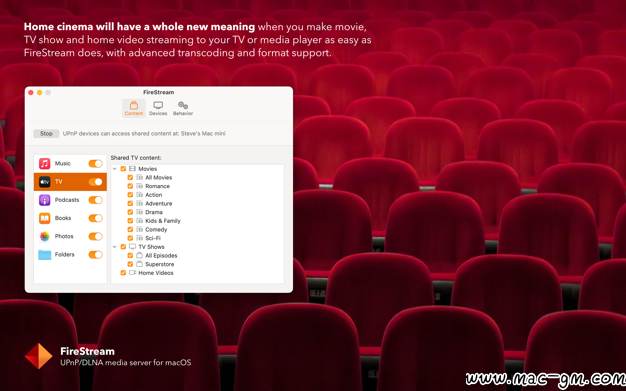626x391 pixels.
Task: Open the Devices toolbar icon
Action: (x=158, y=105)
